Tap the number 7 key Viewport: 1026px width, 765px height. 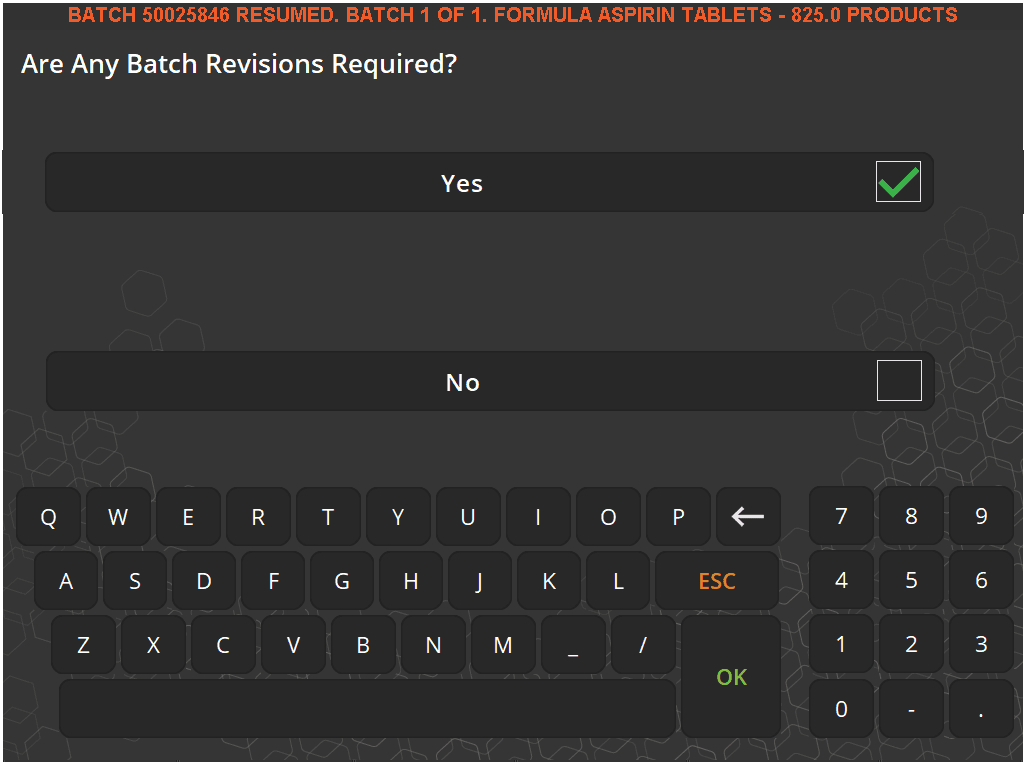(841, 516)
